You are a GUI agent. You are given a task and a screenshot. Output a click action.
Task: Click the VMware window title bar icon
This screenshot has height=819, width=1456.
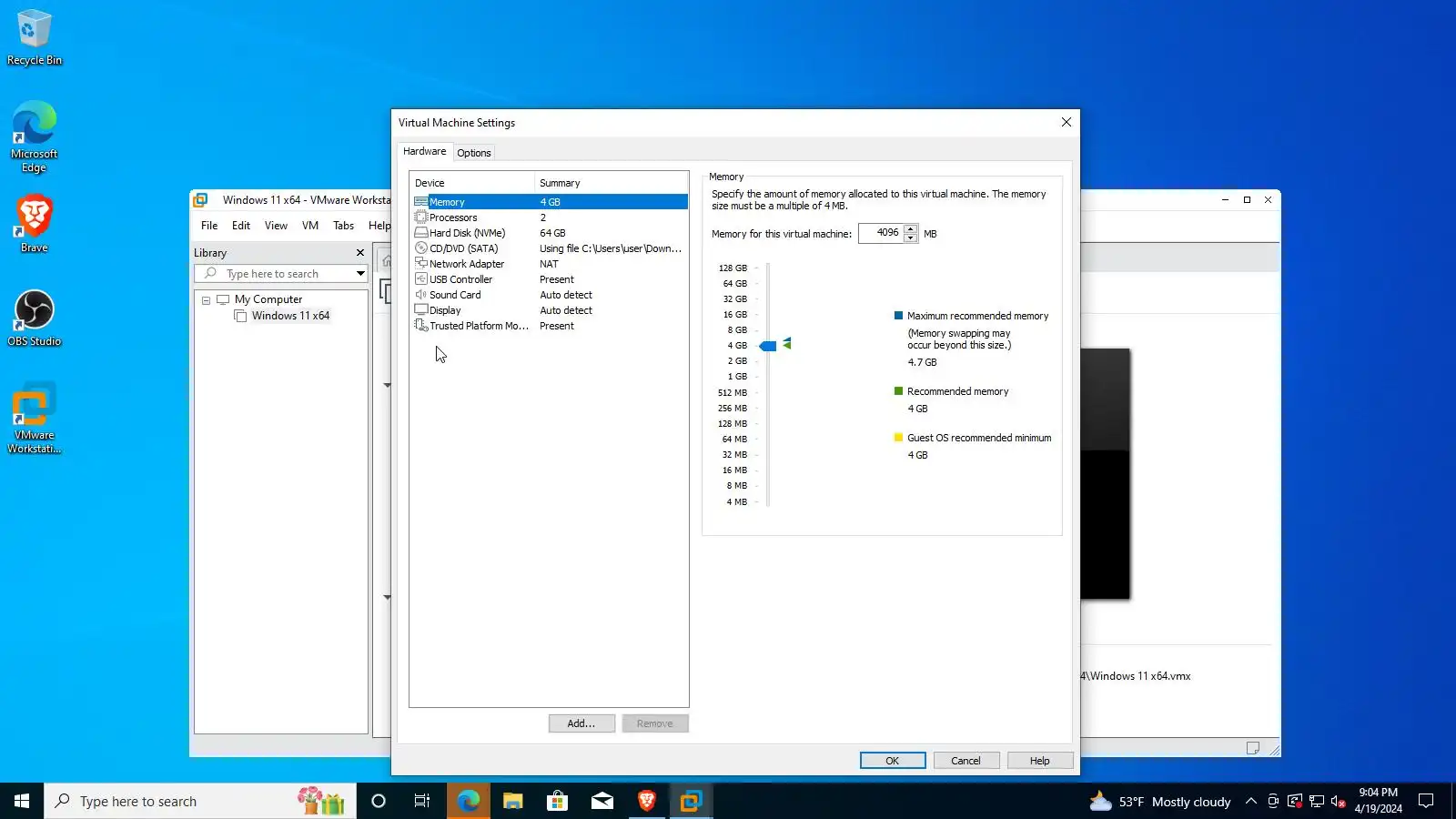click(201, 200)
